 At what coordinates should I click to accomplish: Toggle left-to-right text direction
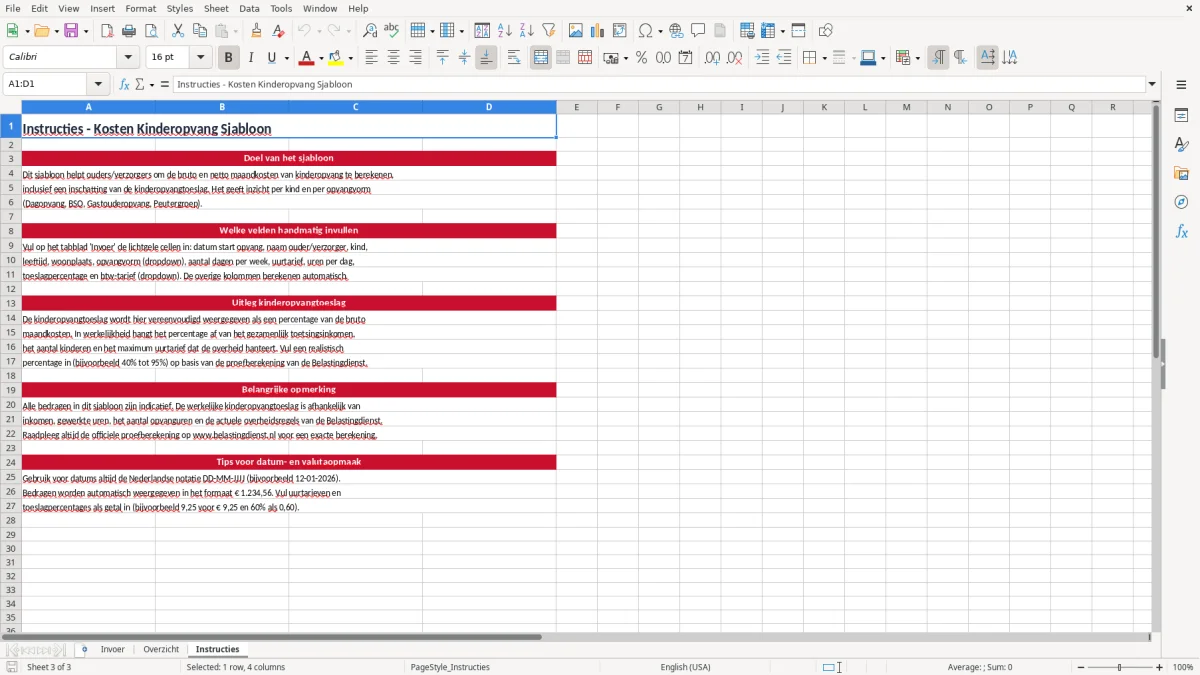(x=938, y=58)
